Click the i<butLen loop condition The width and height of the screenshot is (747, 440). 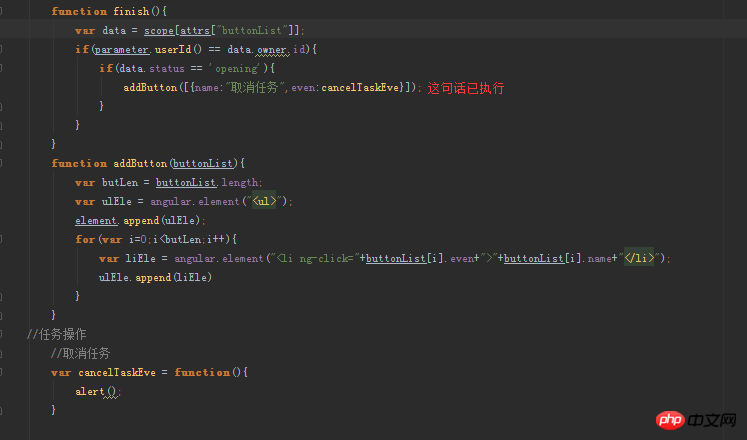(179, 240)
